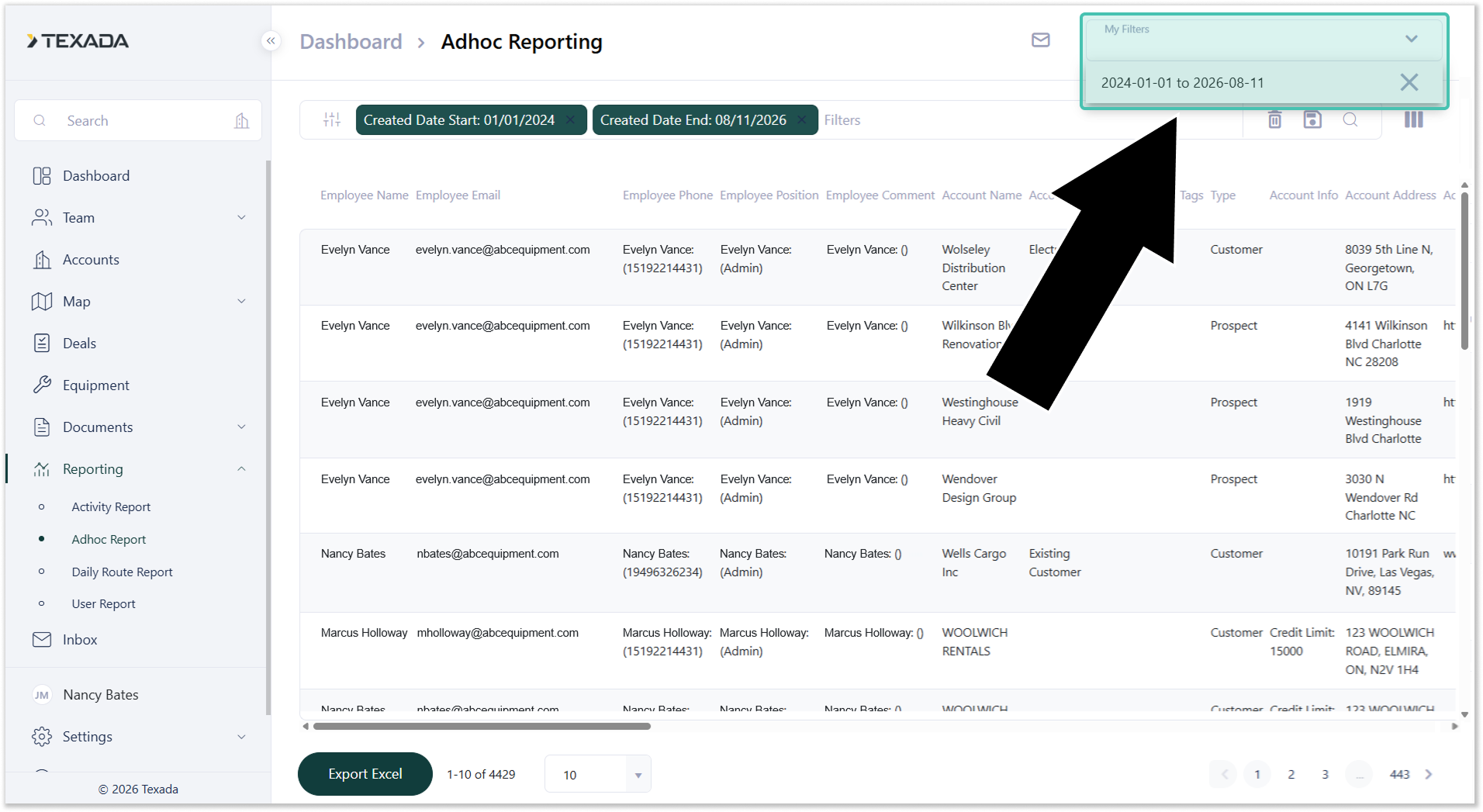Remove the Created Date Start filter chip

tap(571, 119)
